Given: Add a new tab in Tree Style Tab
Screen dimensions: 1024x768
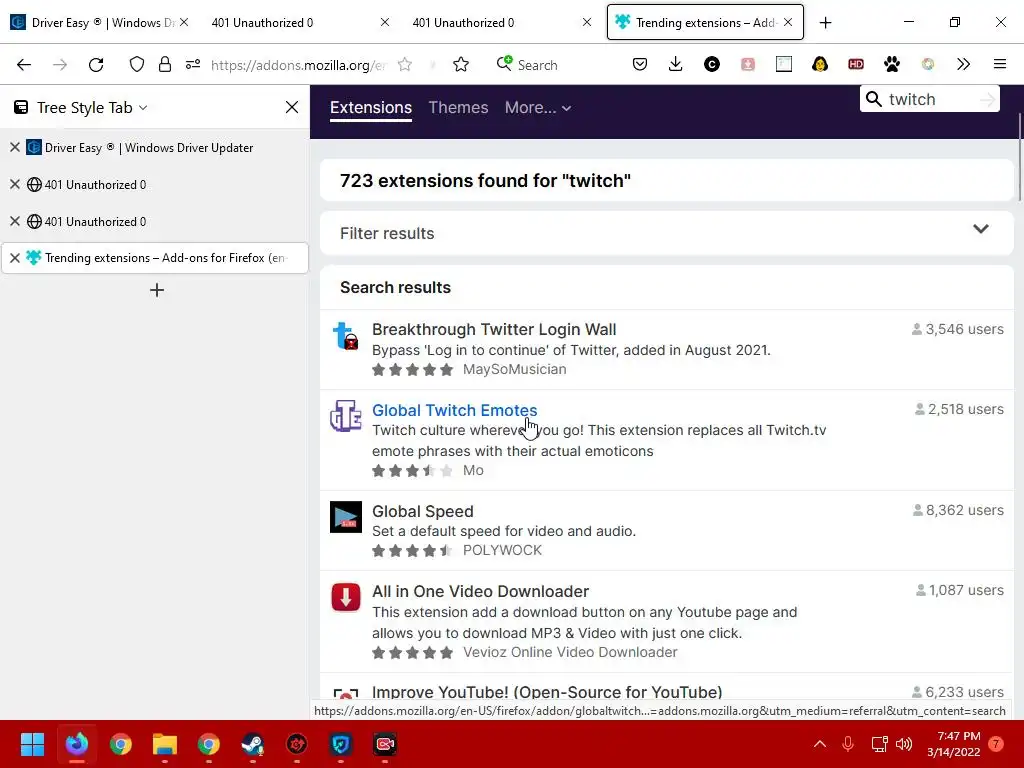Looking at the screenshot, I should [157, 290].
